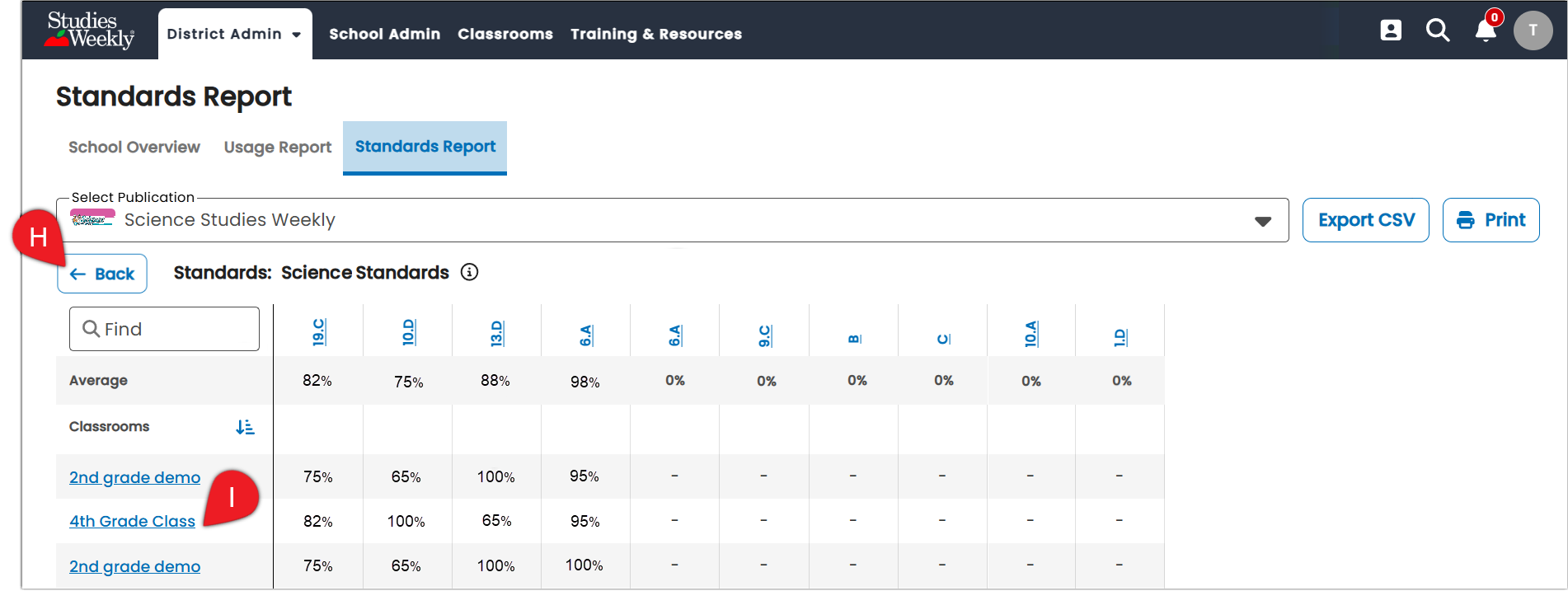
Task: Switch to the School Overview tab
Action: 134,147
